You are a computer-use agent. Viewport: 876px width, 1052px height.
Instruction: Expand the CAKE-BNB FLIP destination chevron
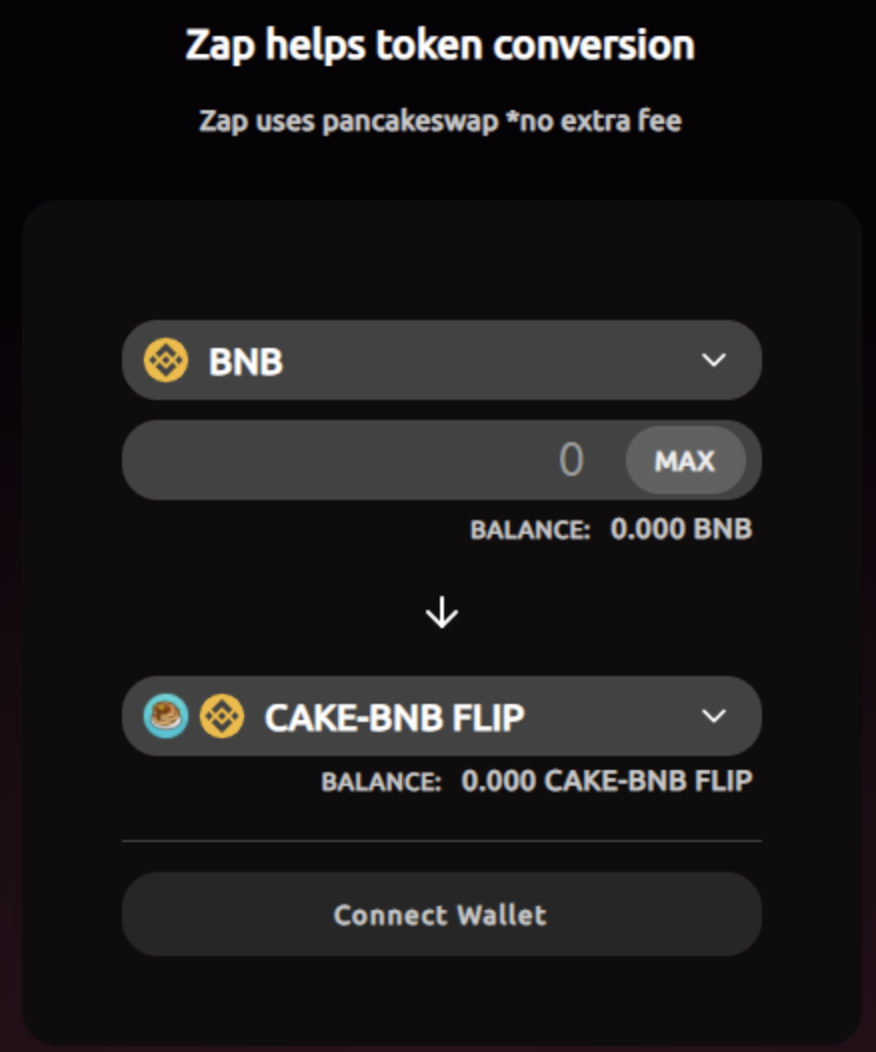pyautogui.click(x=713, y=716)
